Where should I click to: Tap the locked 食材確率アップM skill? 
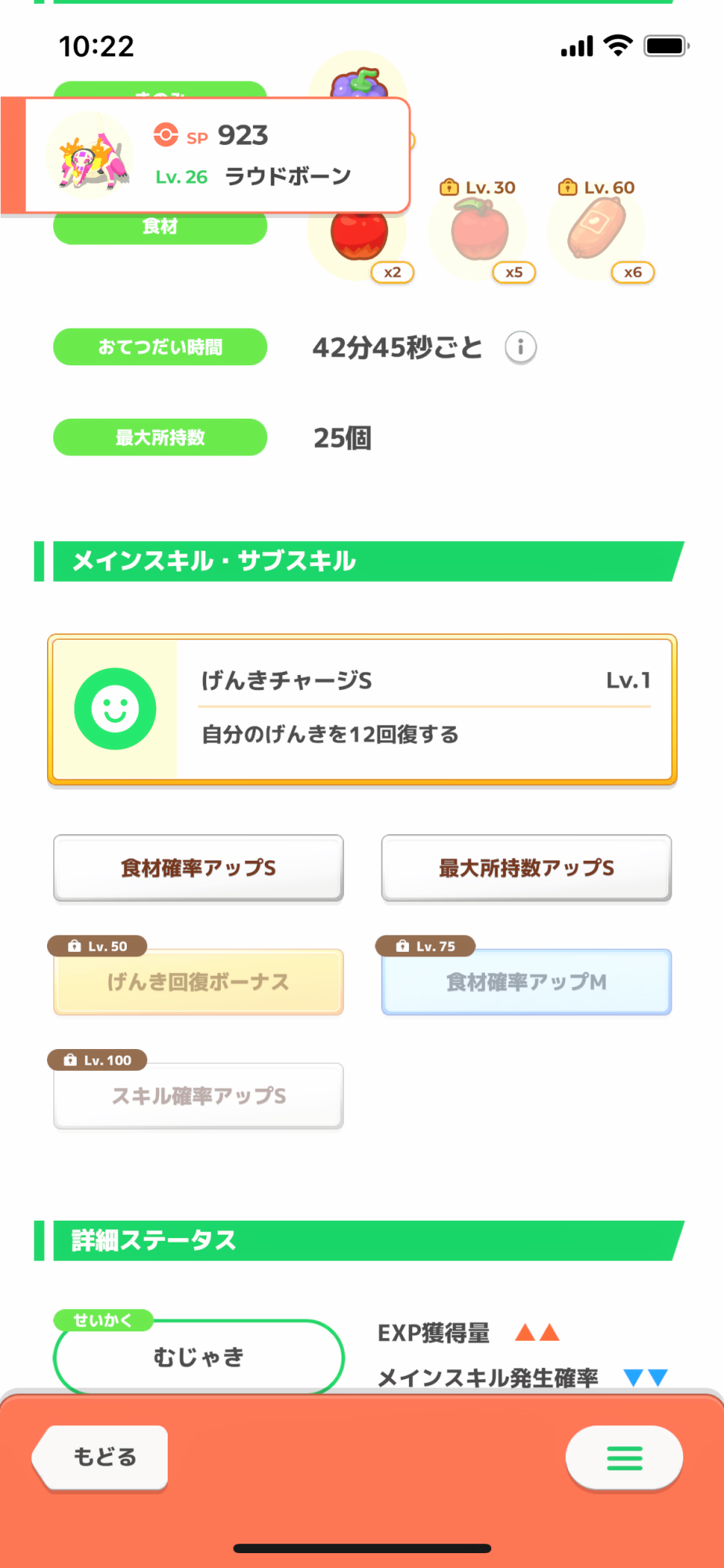(526, 982)
